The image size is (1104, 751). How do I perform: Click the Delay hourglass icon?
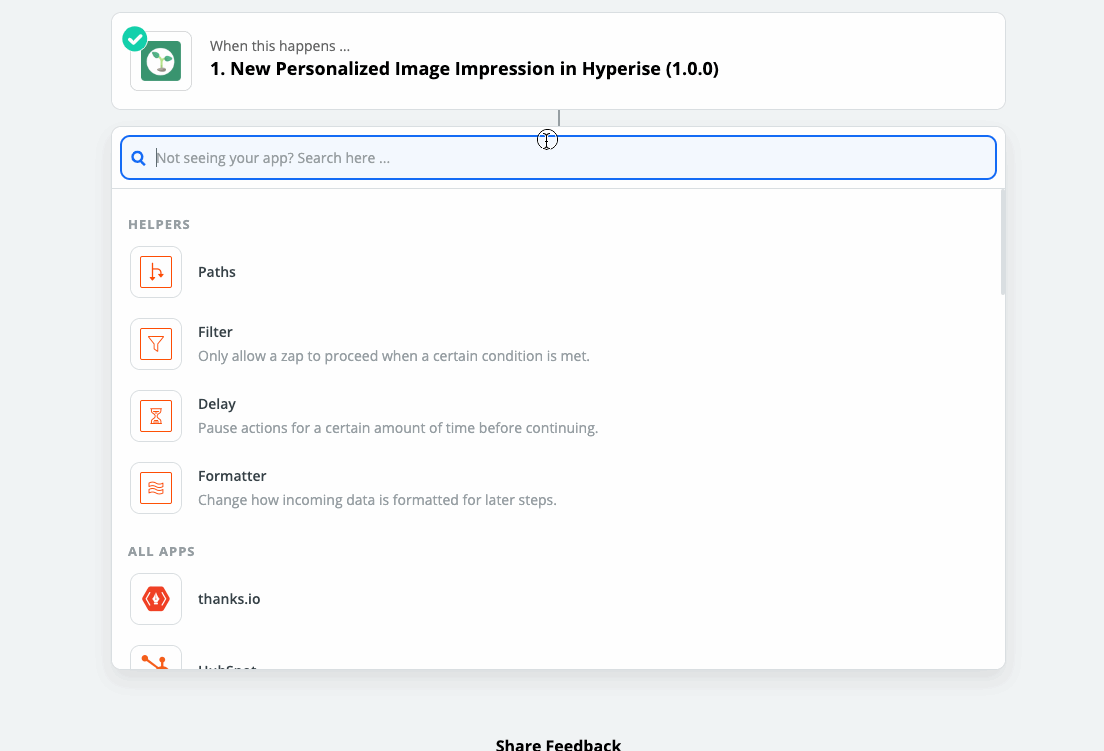pyautogui.click(x=156, y=416)
